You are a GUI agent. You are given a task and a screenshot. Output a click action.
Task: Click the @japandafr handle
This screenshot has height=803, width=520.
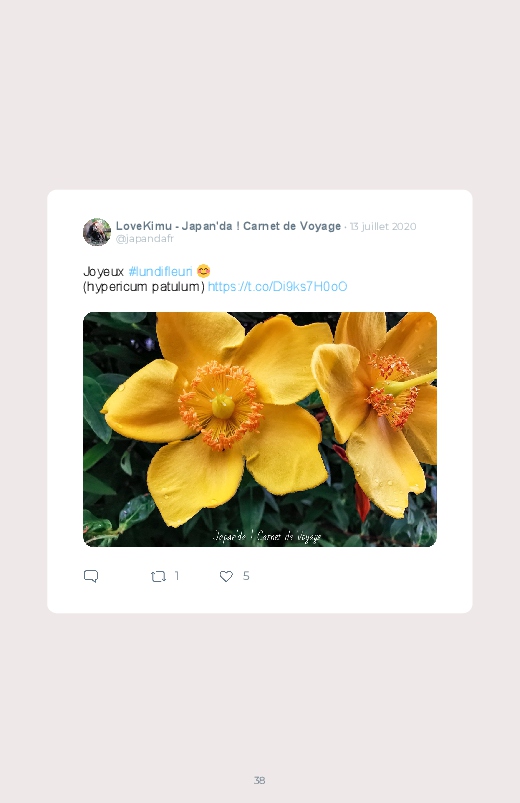click(x=145, y=239)
